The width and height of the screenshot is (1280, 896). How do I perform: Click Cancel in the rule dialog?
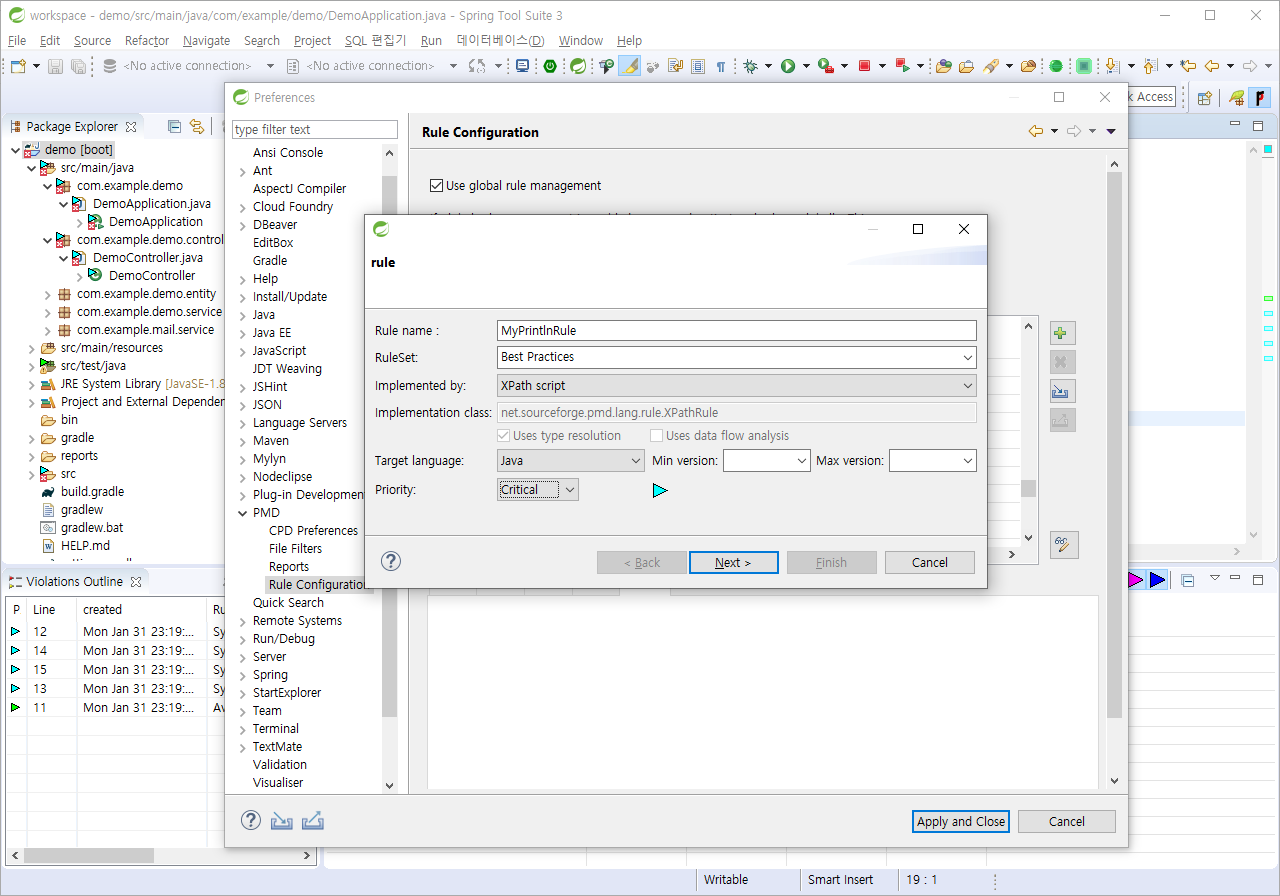coord(930,562)
